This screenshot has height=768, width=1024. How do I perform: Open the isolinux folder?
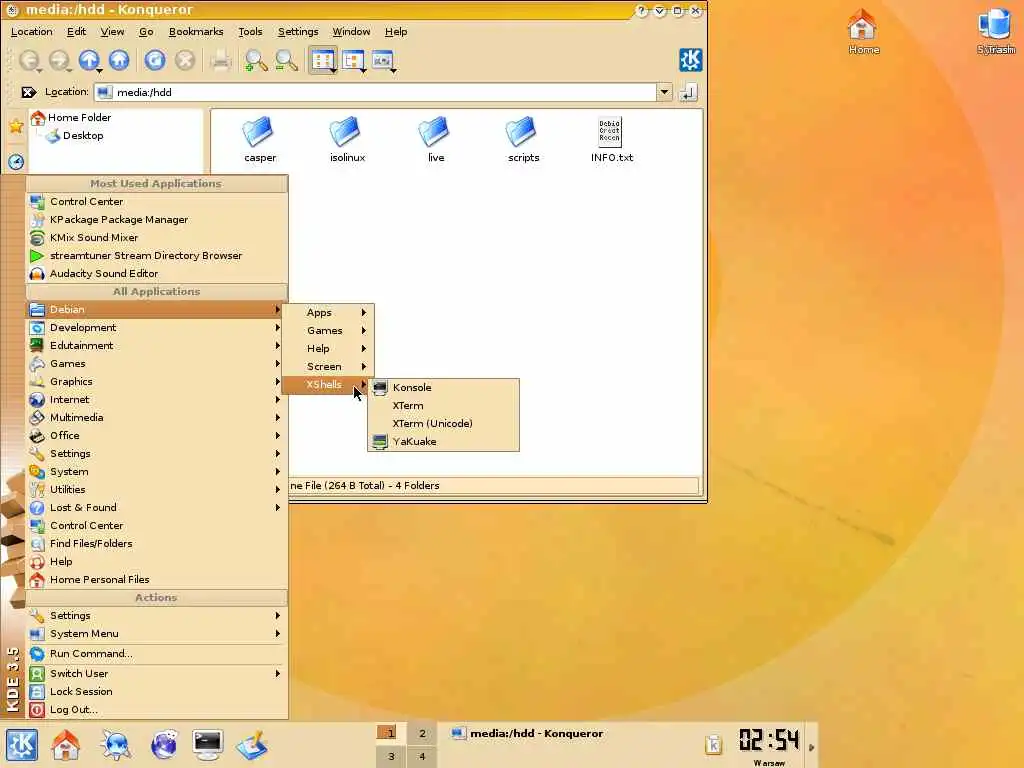coord(347,139)
